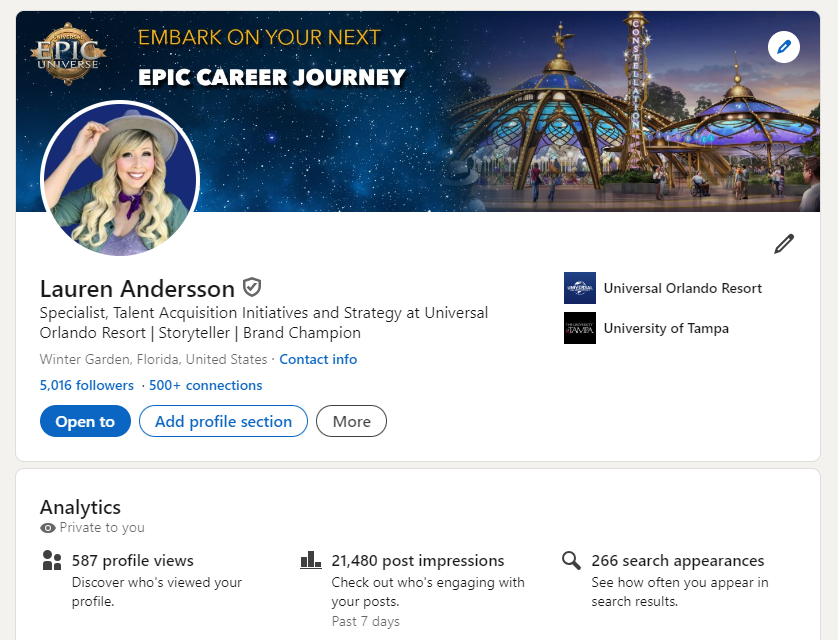Open the More options button
This screenshot has width=838, height=640.
point(351,421)
